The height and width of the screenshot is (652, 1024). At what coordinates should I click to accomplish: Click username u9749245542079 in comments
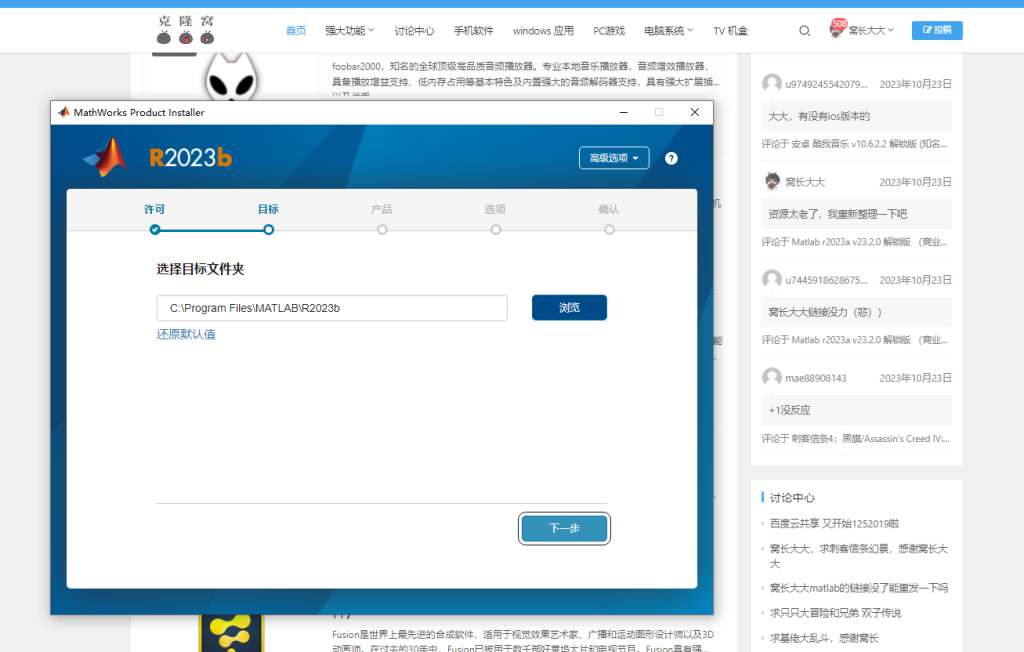826,84
